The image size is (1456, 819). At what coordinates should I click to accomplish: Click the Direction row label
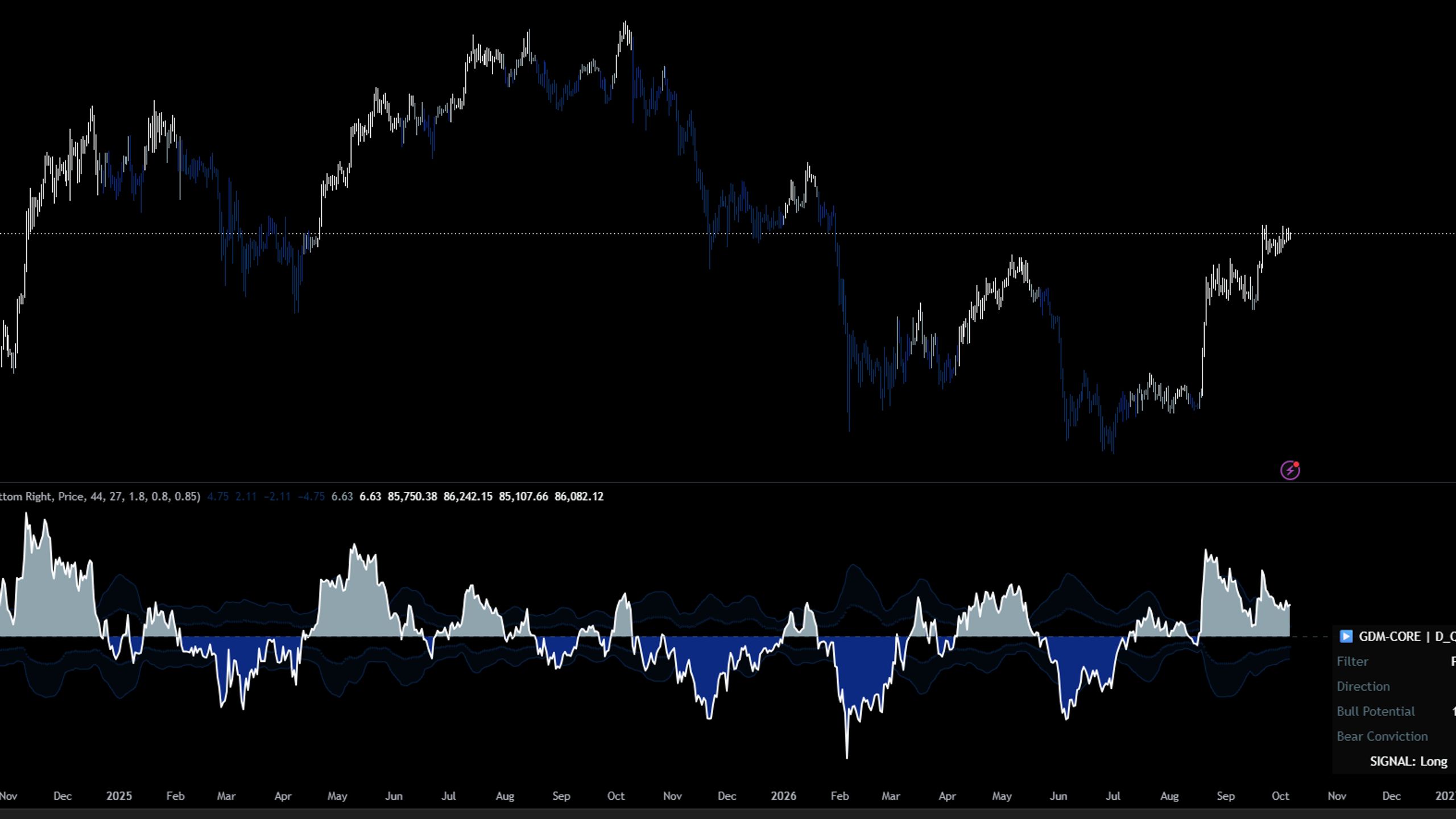[1363, 686]
